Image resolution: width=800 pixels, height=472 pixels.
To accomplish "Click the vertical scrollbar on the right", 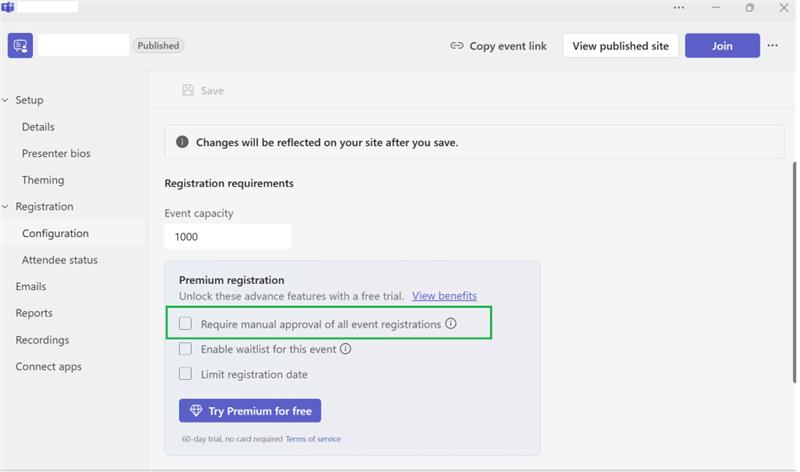I will point(794,272).
